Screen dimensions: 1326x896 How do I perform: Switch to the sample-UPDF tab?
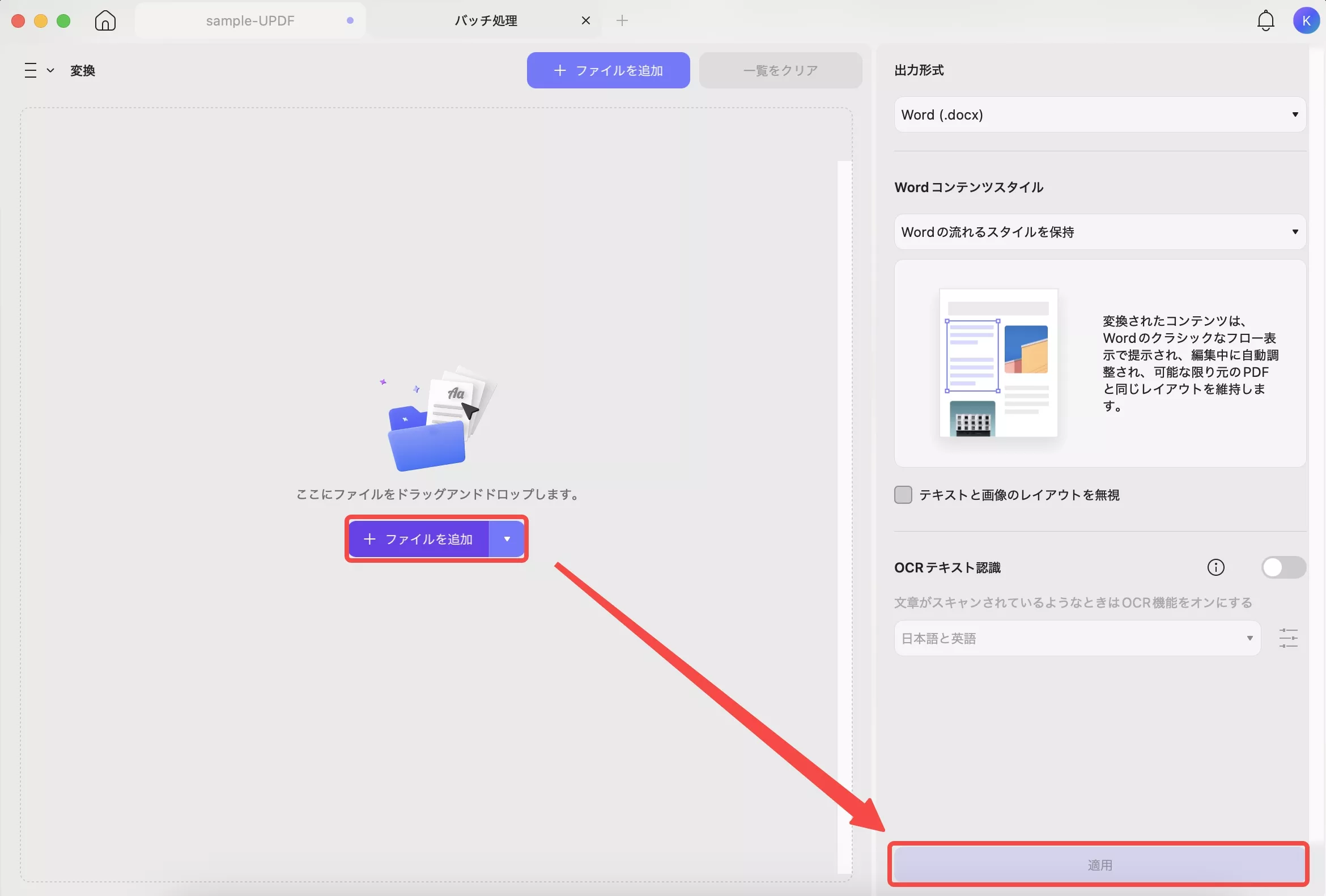coord(250,20)
